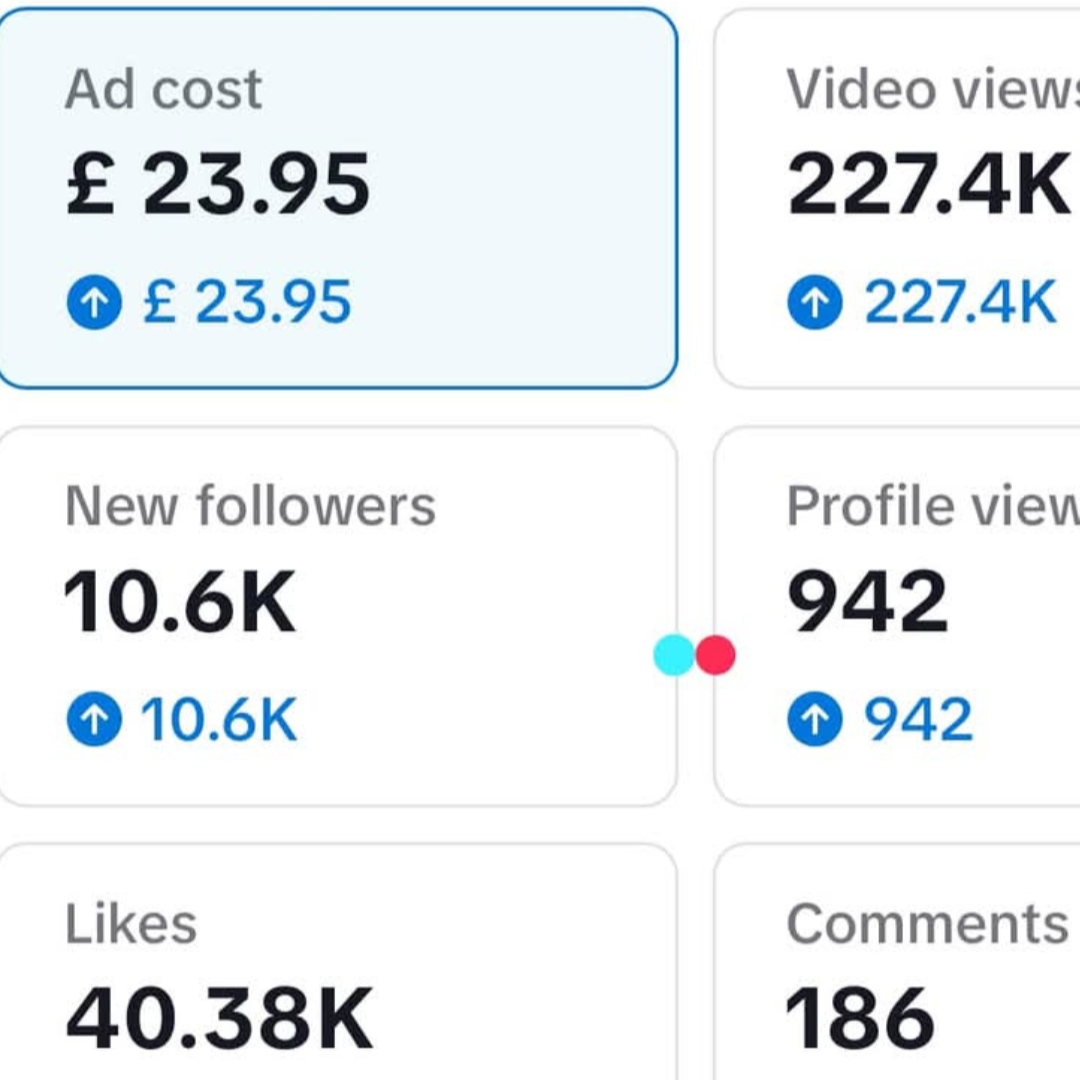Click the red loading dot
The image size is (1080, 1080).
716,655
